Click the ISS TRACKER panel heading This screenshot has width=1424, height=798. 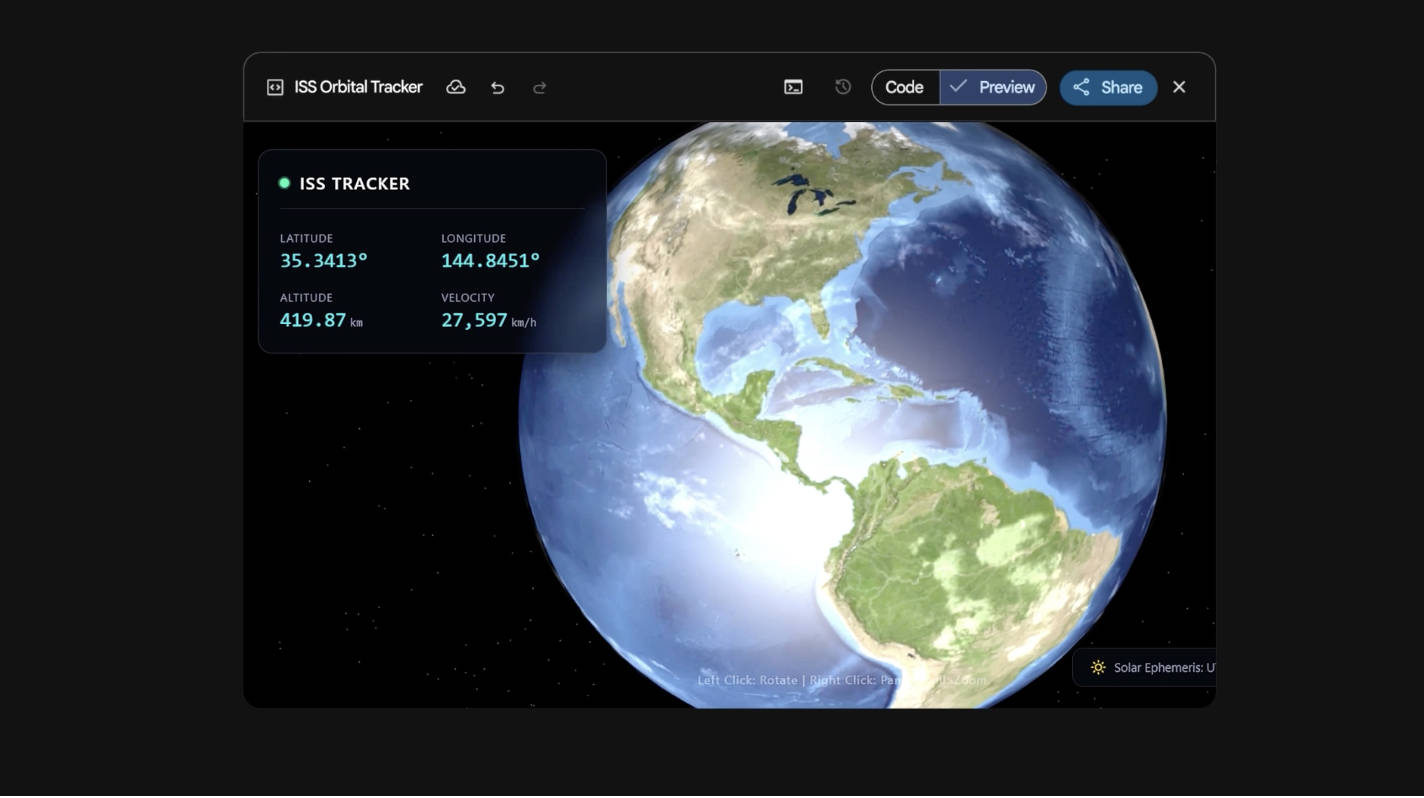click(354, 184)
